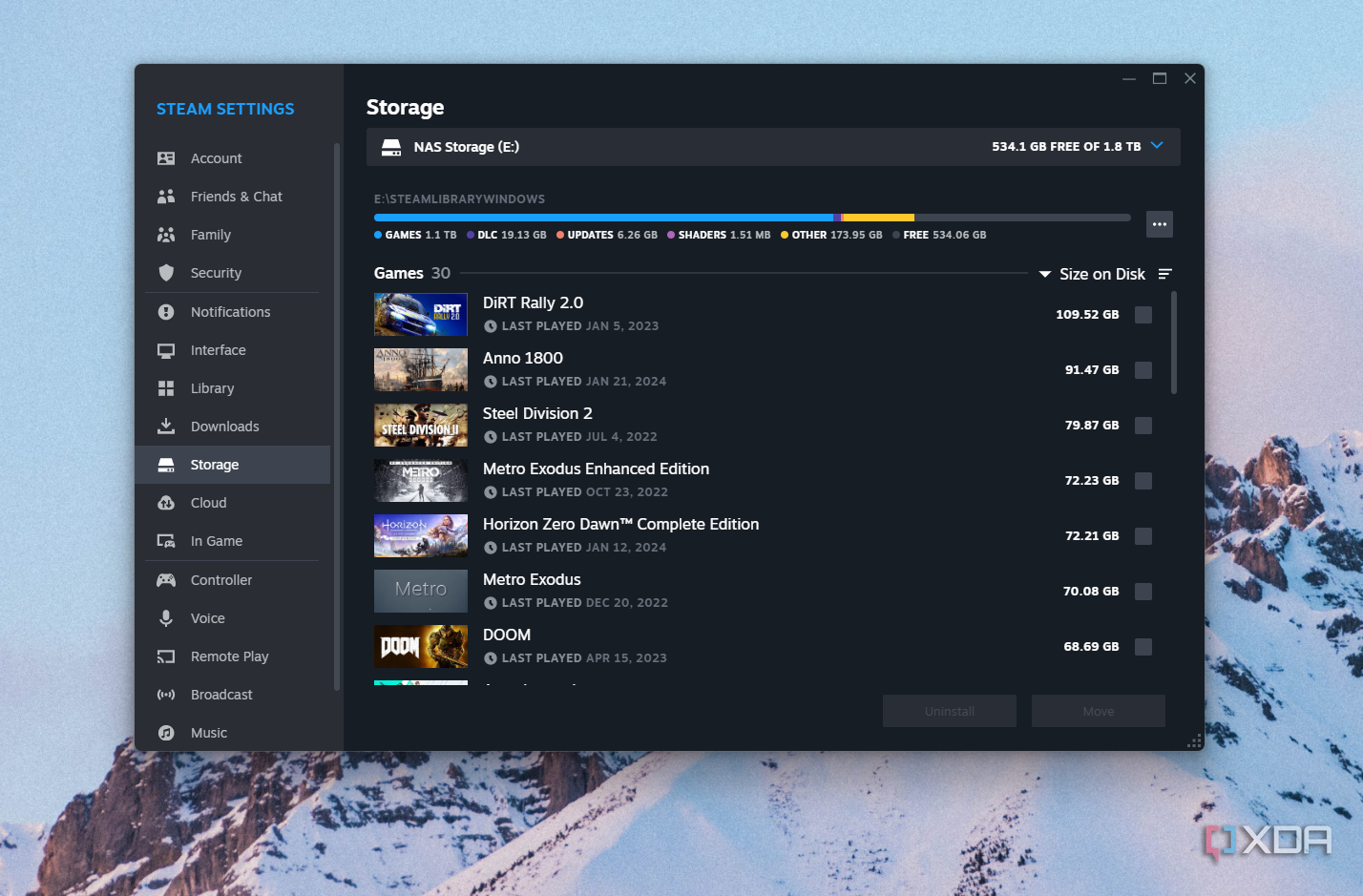Click the In Game overlay icon
Screen dimensions: 1363x896
tap(166, 541)
